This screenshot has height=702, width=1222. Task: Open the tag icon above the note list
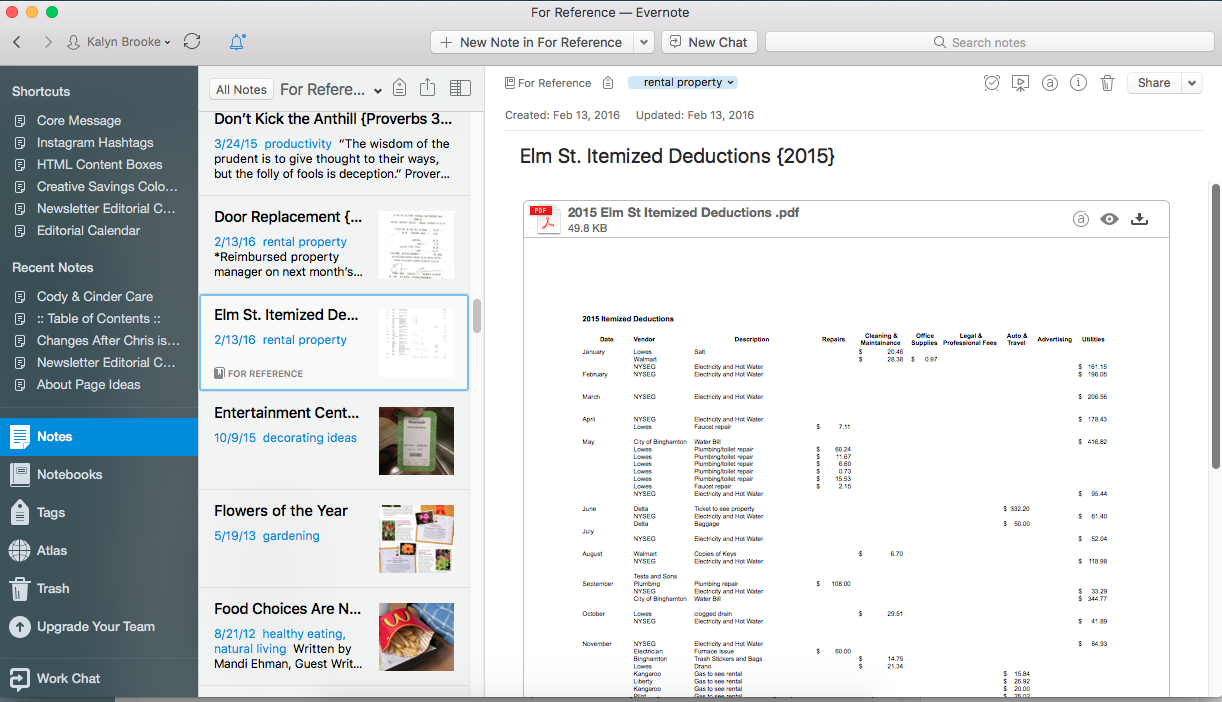pyautogui.click(x=399, y=88)
